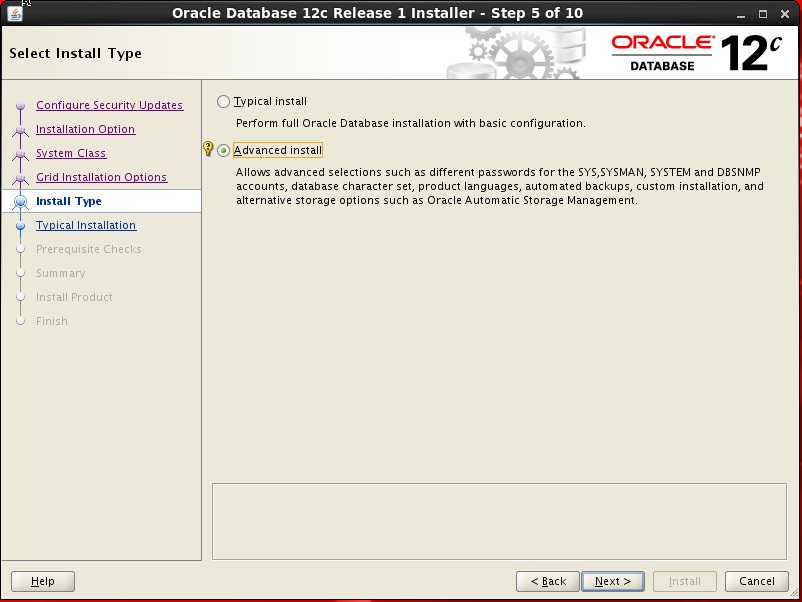Click the disabled Prerequisite Checks step
Viewport: 802px width, 602px height.
(x=88, y=249)
